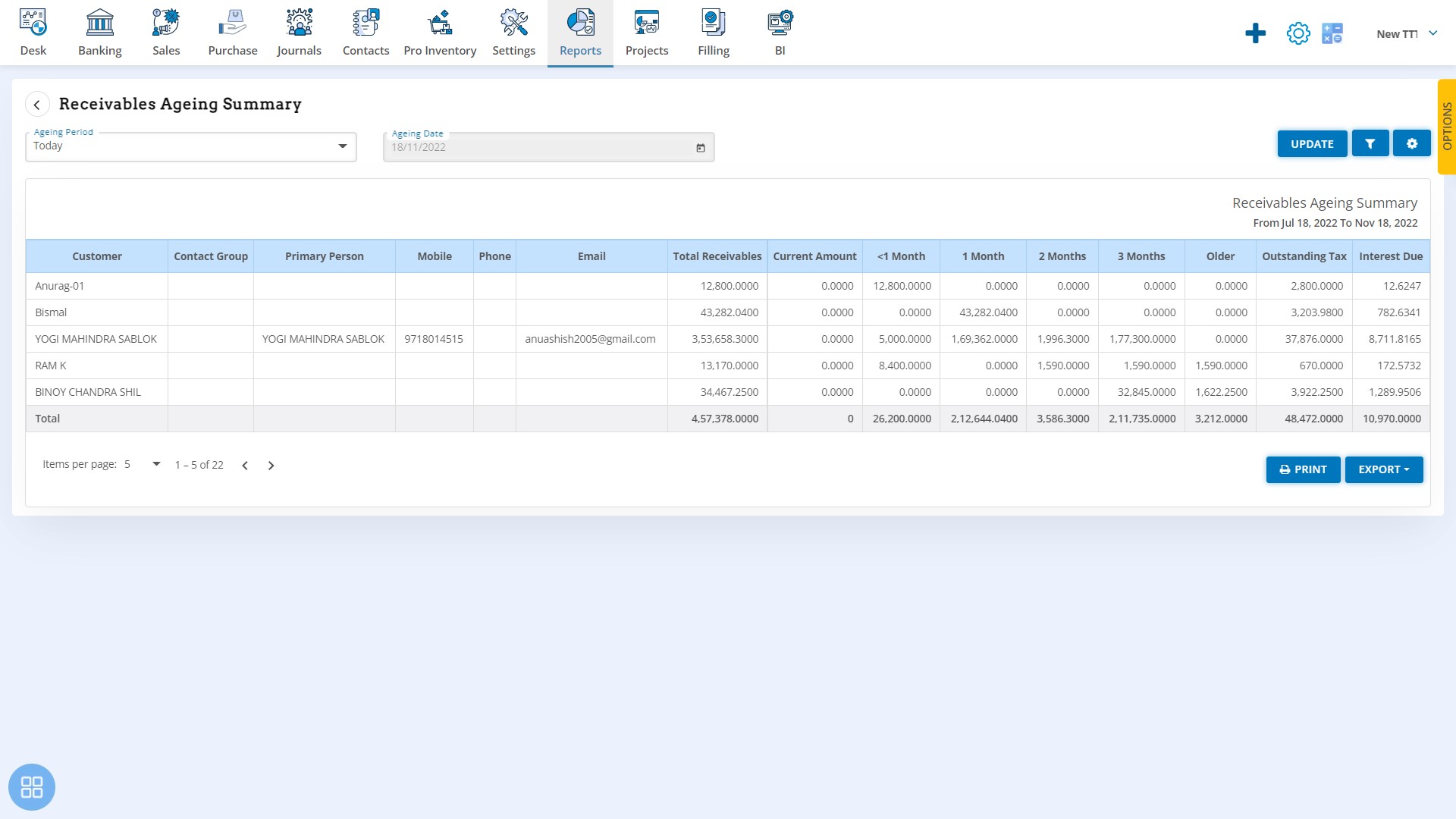Click settings gear icon for report config
This screenshot has width=1456, height=819.
tap(1412, 143)
